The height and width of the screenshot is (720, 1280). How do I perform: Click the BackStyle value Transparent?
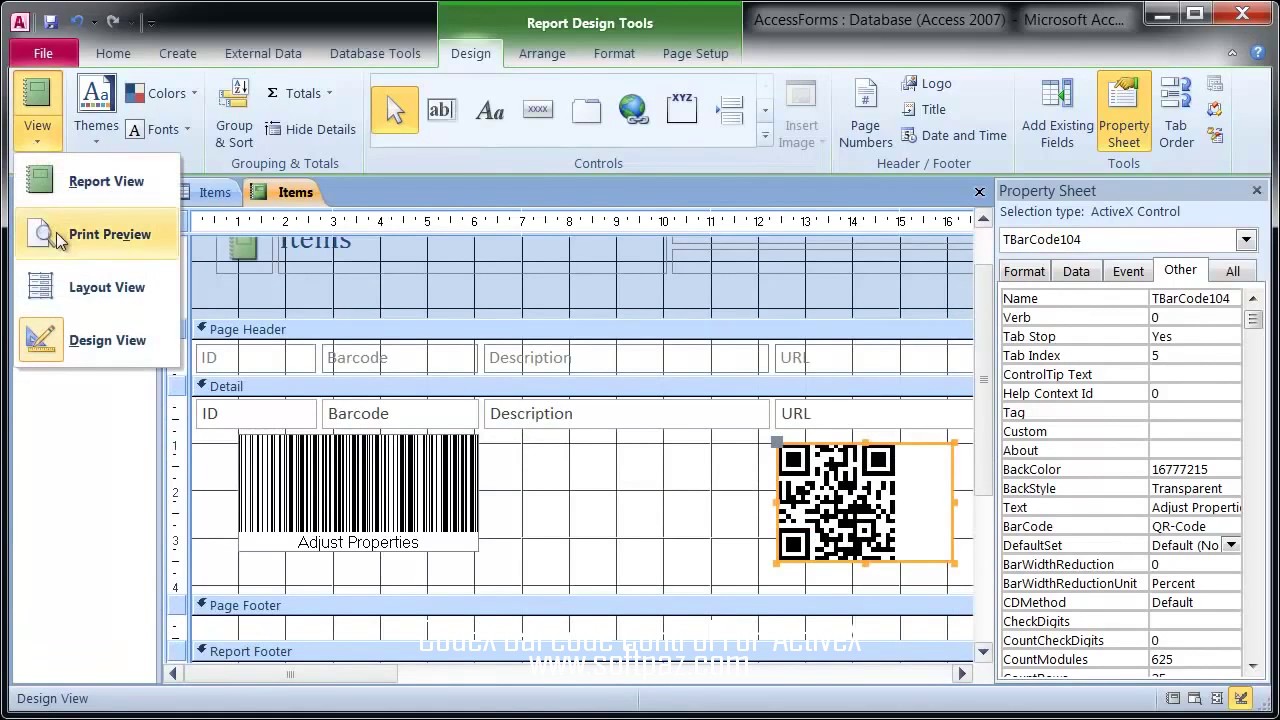tap(1195, 488)
